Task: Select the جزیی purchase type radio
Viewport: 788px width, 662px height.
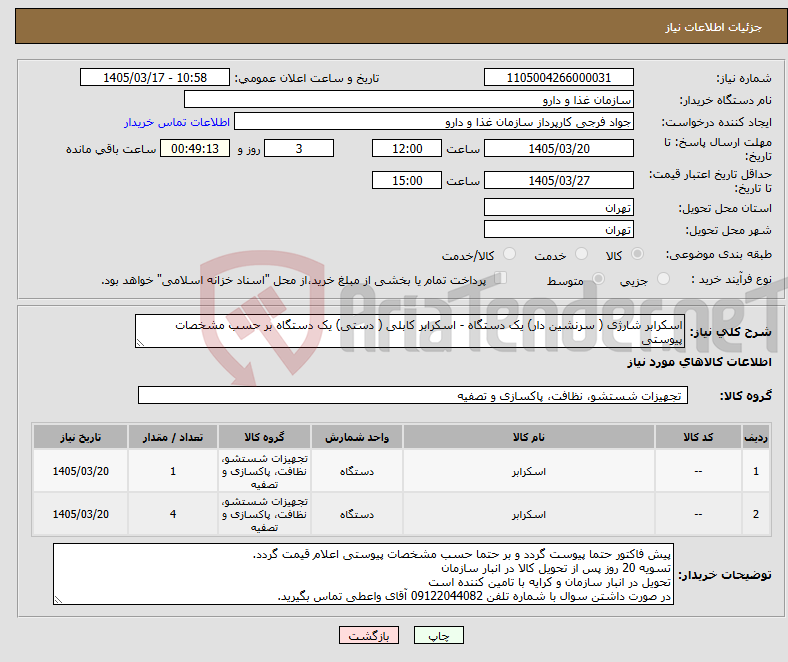Action: click(x=663, y=278)
